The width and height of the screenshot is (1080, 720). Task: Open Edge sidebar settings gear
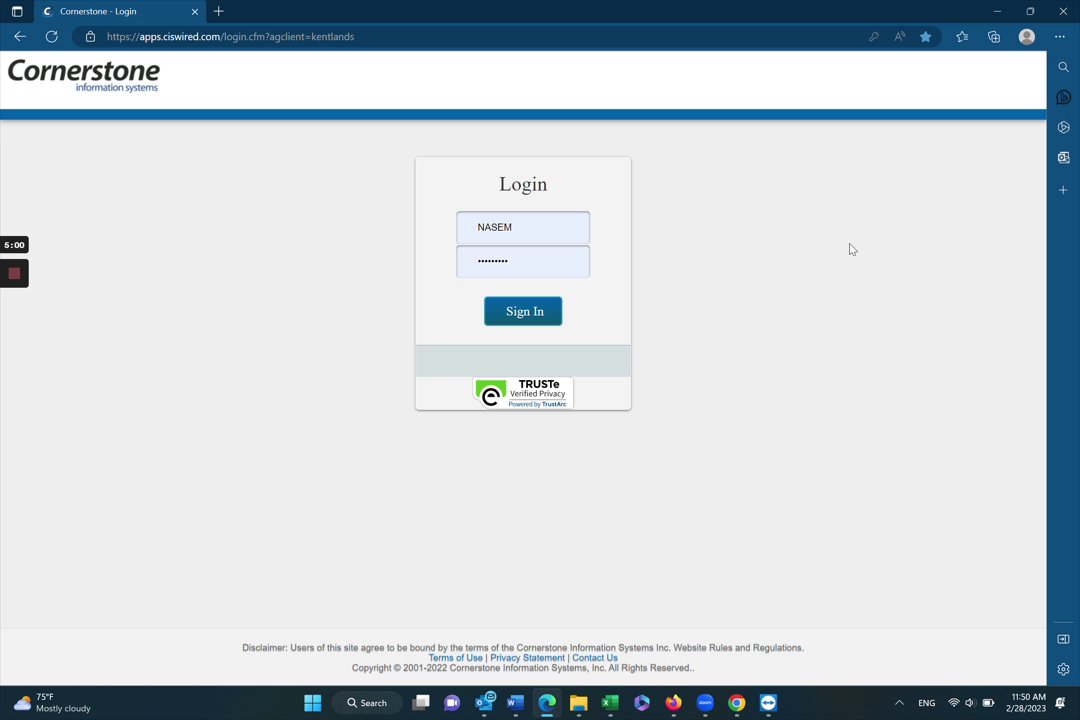pos(1063,669)
